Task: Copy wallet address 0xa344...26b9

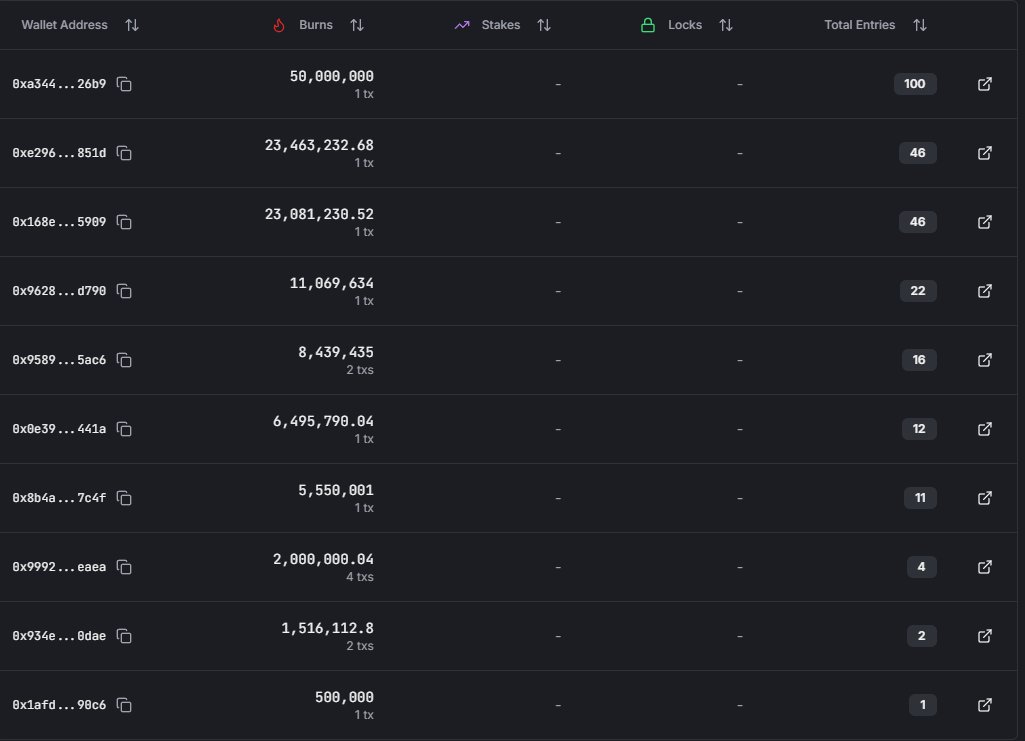Action: 124,84
